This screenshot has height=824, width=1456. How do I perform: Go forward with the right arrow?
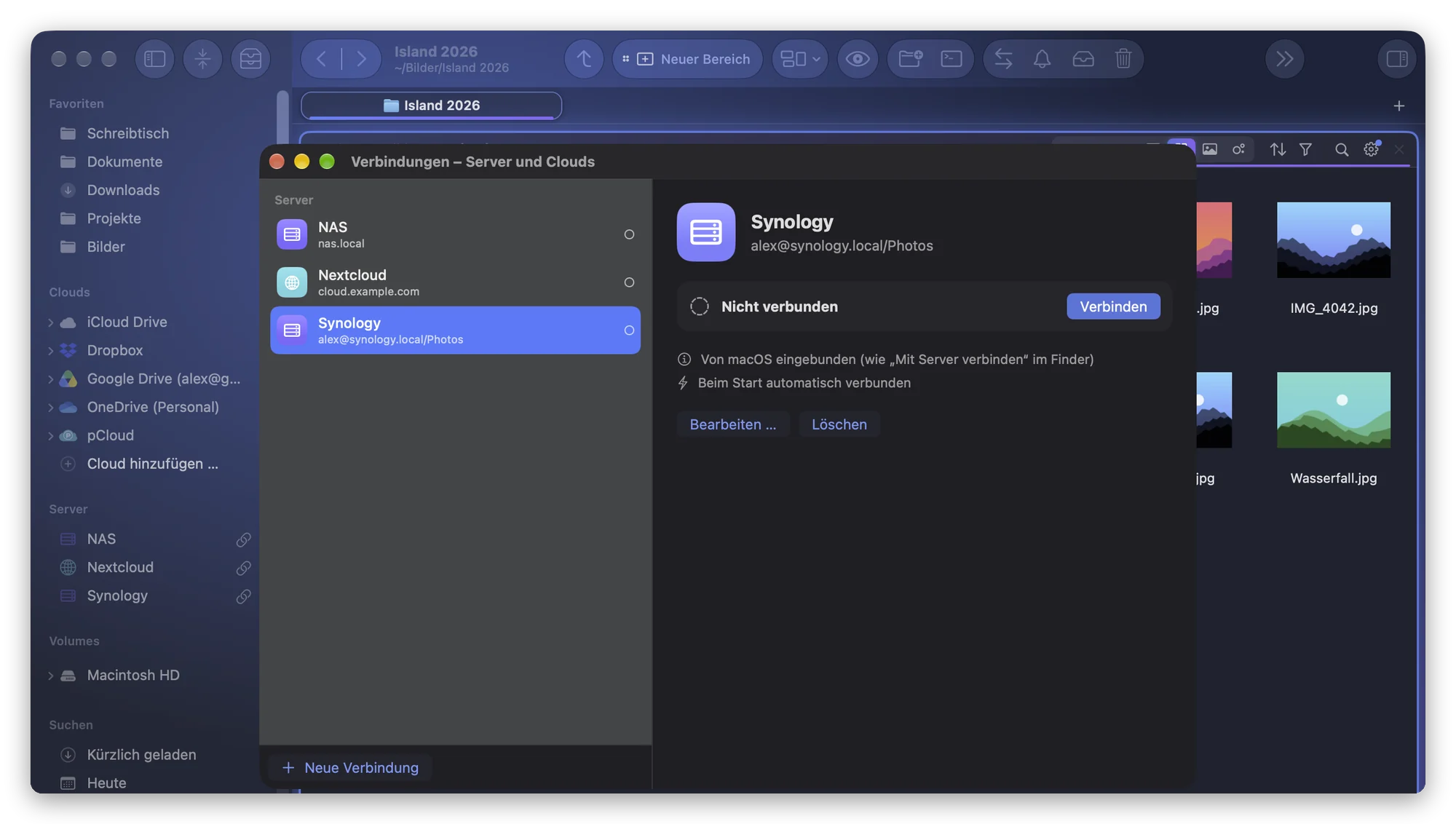[361, 59]
